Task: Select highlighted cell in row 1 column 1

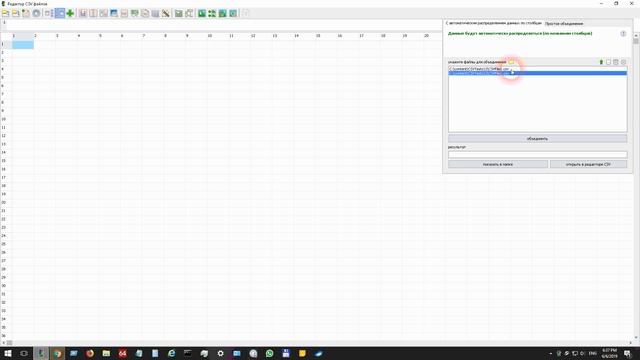Action: (x=23, y=44)
